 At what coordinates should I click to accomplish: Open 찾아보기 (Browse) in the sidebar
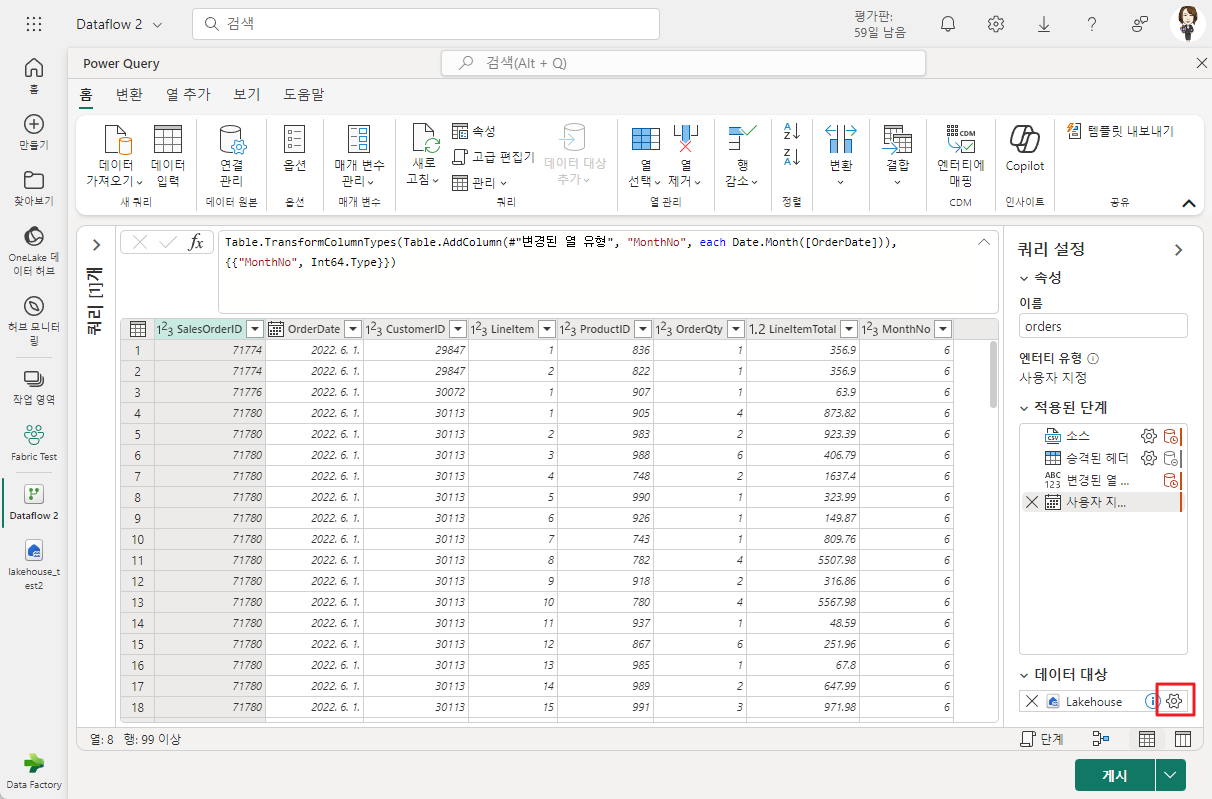pos(34,187)
